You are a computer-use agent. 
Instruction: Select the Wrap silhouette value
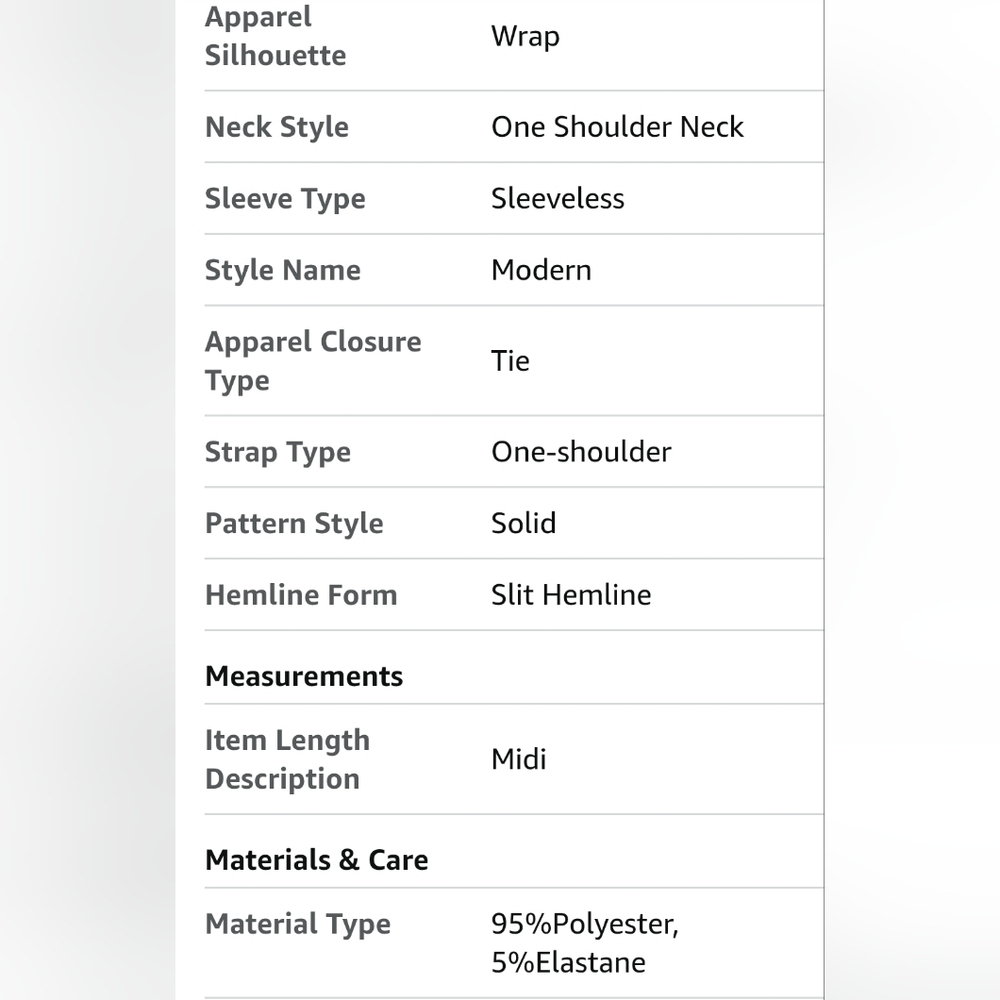525,37
